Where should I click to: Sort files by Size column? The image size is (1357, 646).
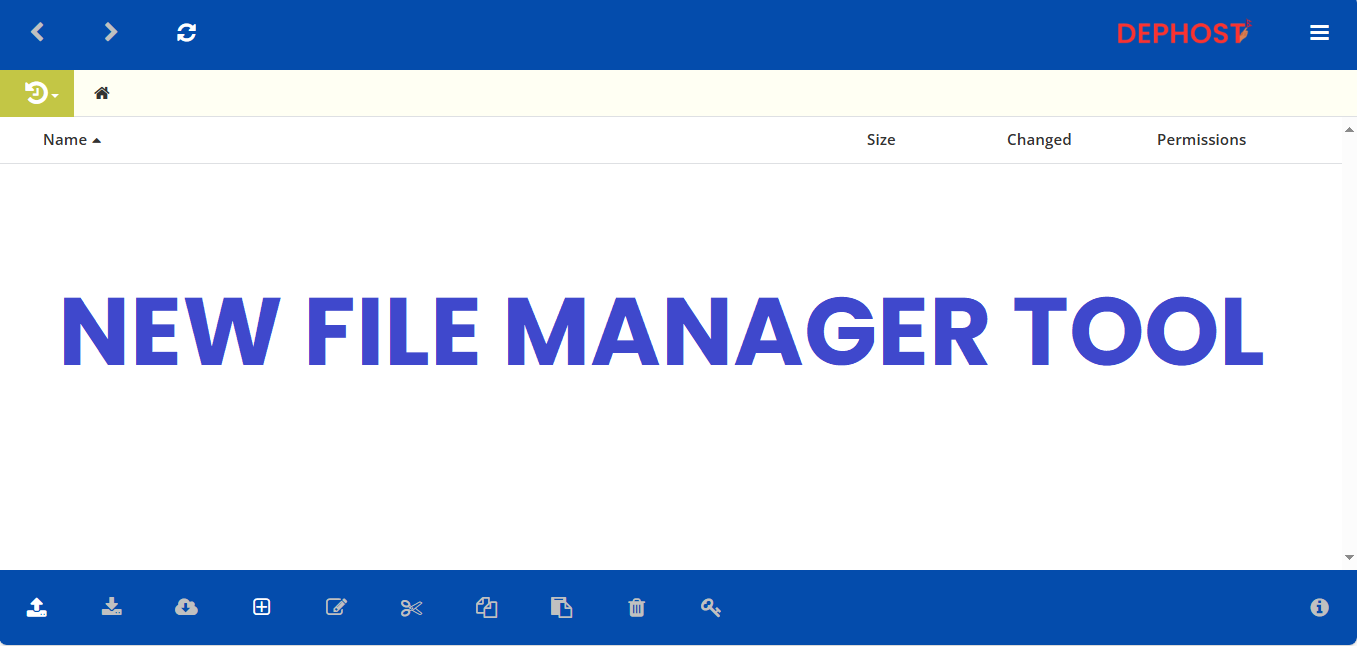881,140
